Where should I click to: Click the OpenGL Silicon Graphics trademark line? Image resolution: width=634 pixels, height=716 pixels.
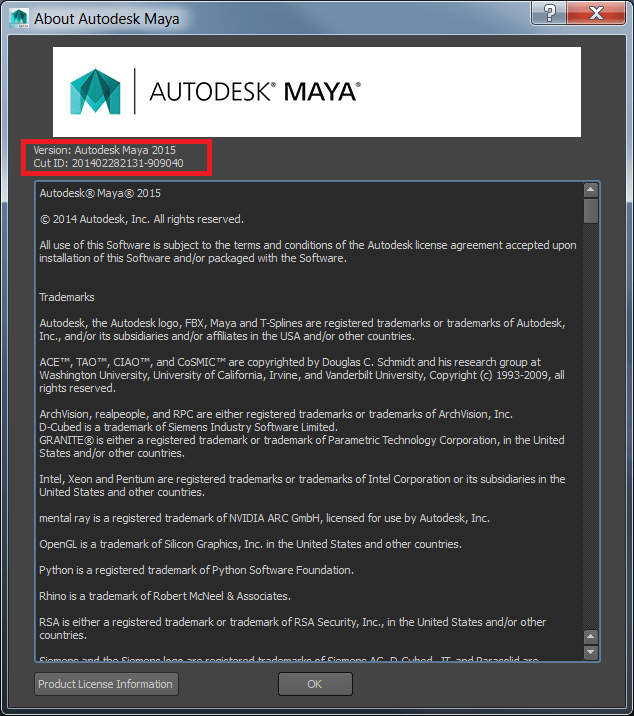(250, 544)
